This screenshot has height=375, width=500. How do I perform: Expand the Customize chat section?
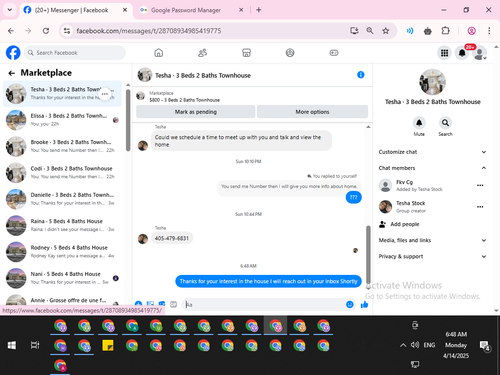(432, 152)
